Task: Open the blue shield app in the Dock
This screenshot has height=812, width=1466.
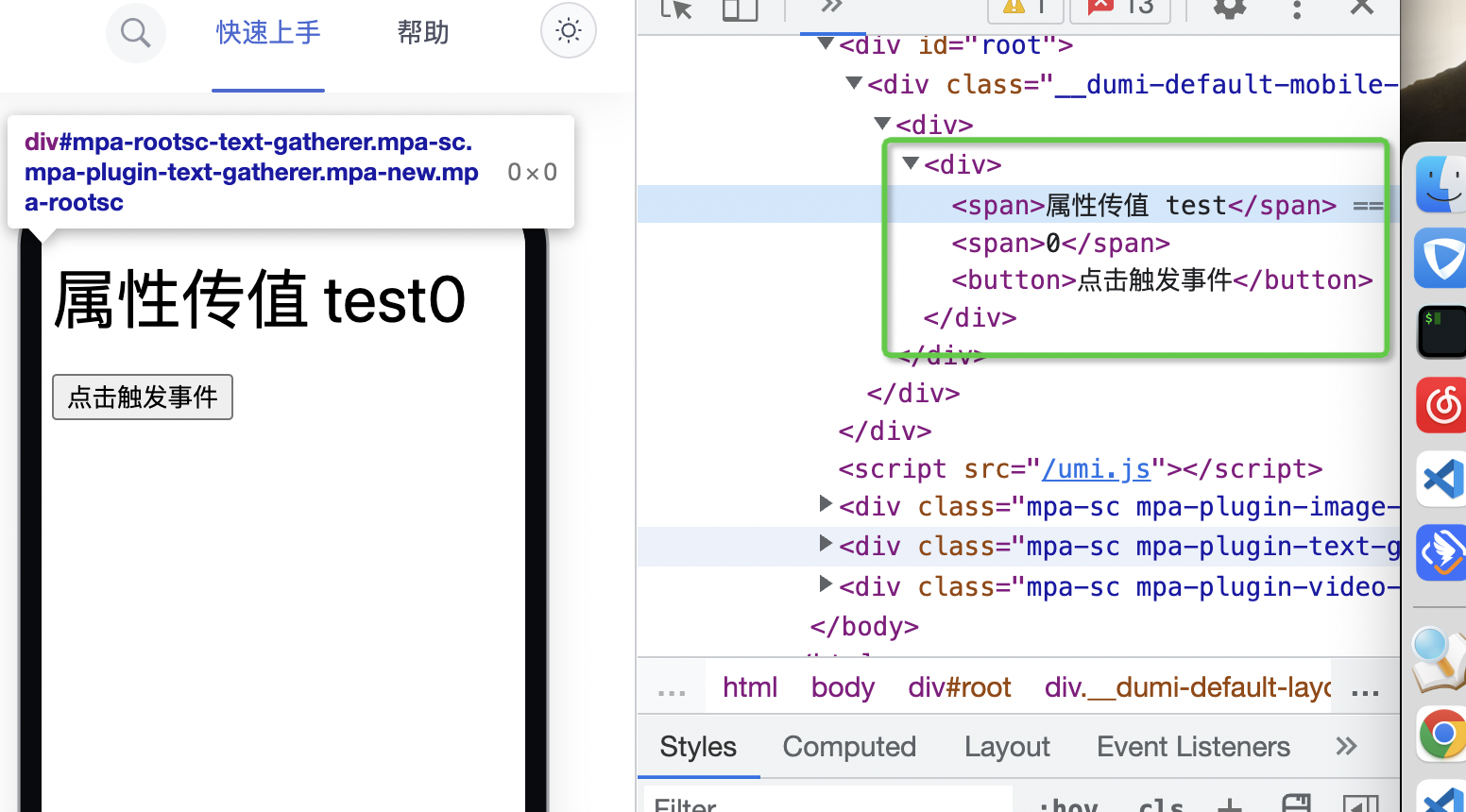Action: 1441,258
